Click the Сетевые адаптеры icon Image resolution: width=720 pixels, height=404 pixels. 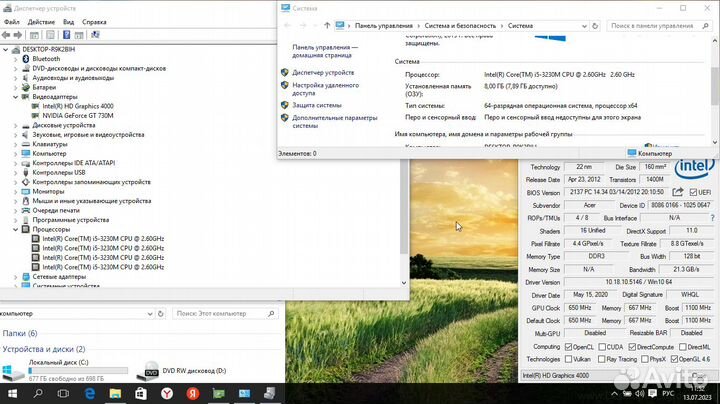(26, 277)
